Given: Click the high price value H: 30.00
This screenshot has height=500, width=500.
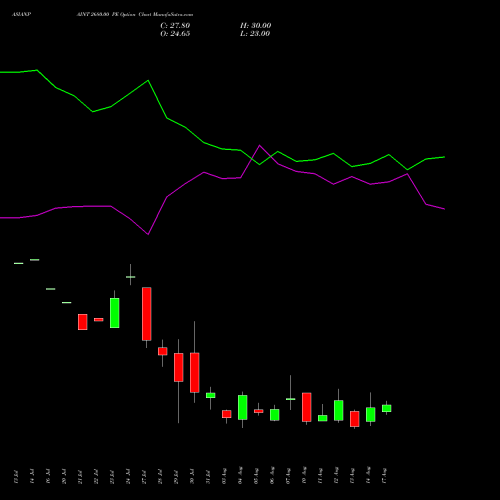Looking at the screenshot, I should (255, 26).
